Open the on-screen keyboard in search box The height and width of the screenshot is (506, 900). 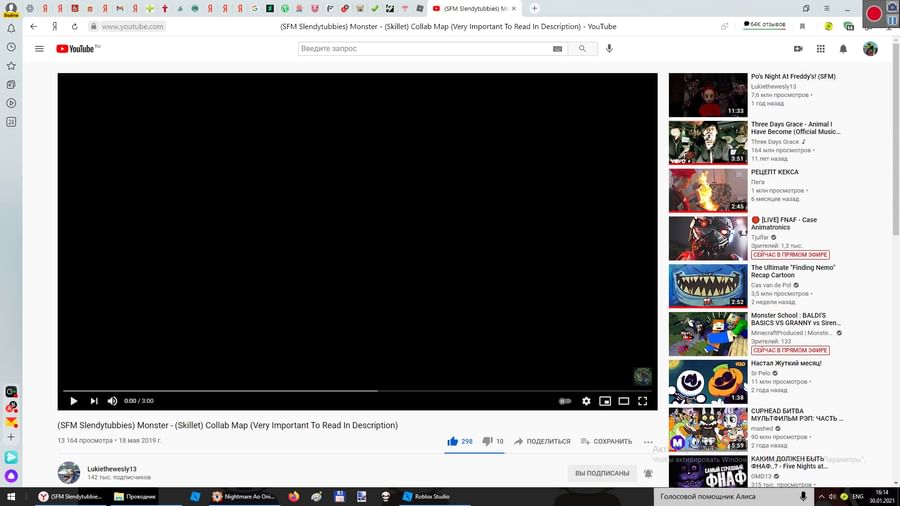pyautogui.click(x=557, y=49)
